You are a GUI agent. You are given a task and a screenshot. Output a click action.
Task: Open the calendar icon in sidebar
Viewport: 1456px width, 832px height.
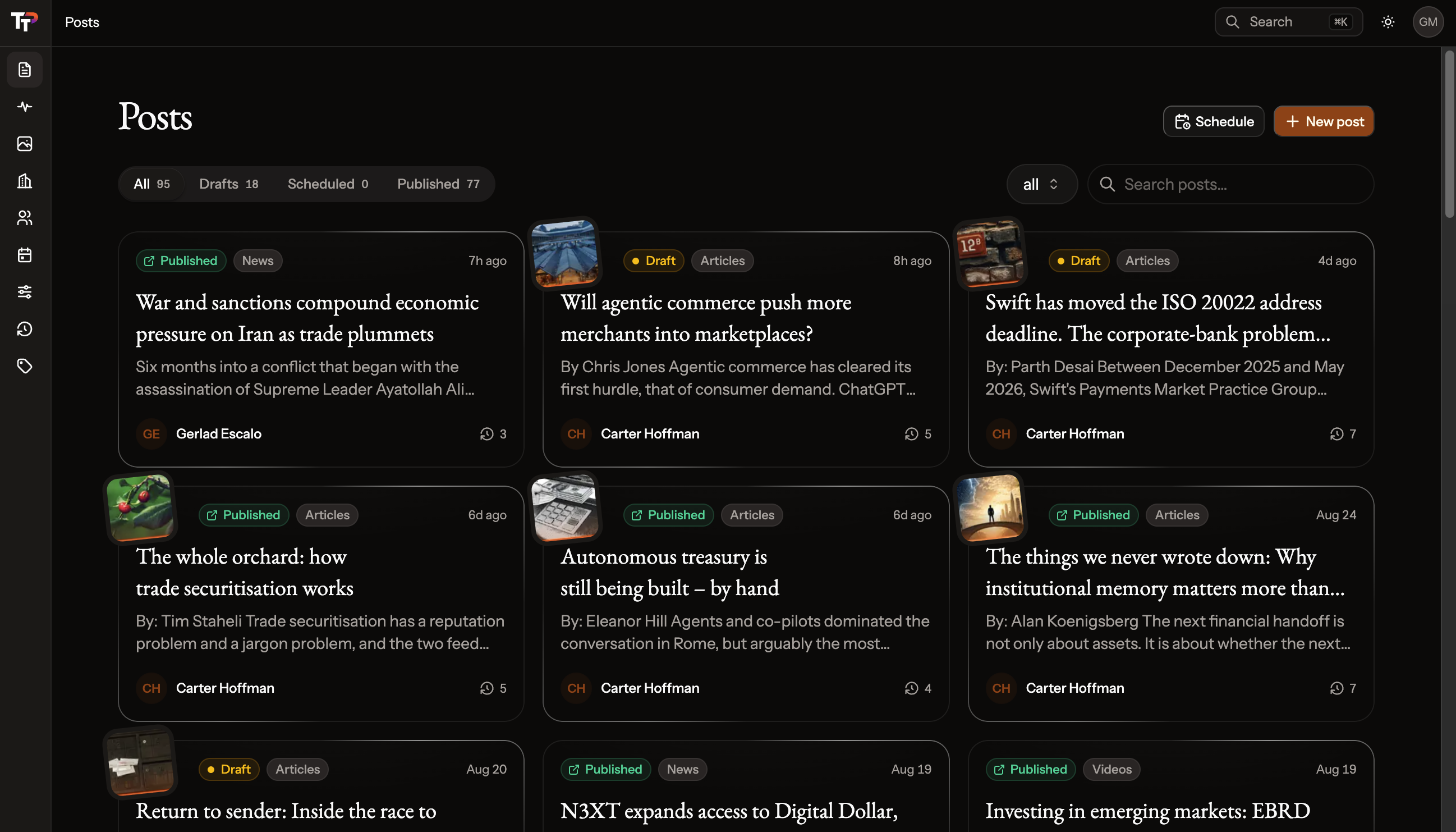[25, 255]
